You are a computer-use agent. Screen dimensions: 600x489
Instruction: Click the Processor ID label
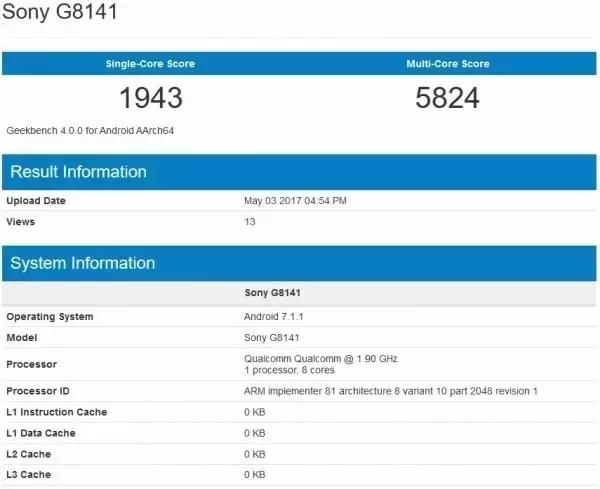point(38,391)
